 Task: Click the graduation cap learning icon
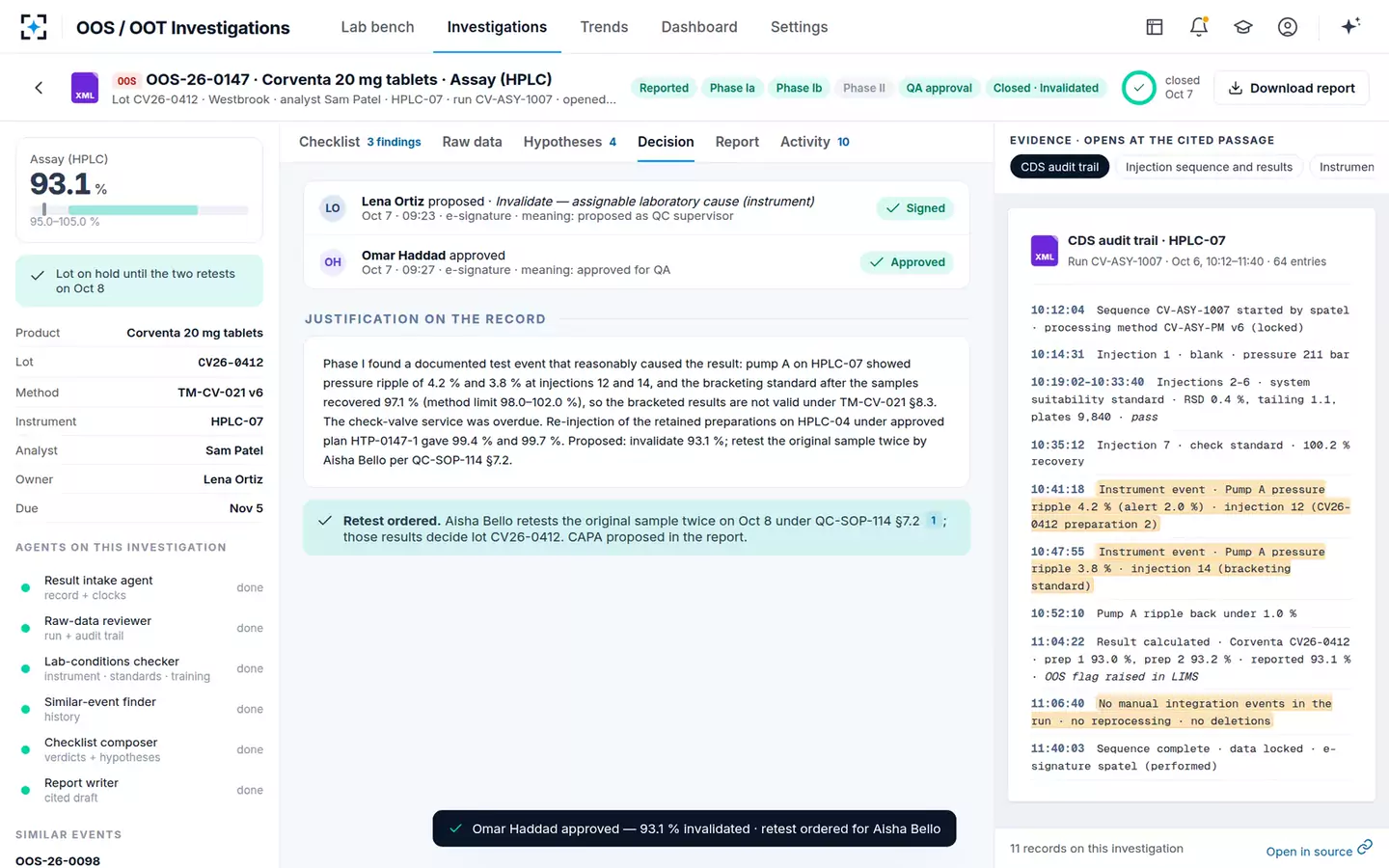(x=1243, y=27)
